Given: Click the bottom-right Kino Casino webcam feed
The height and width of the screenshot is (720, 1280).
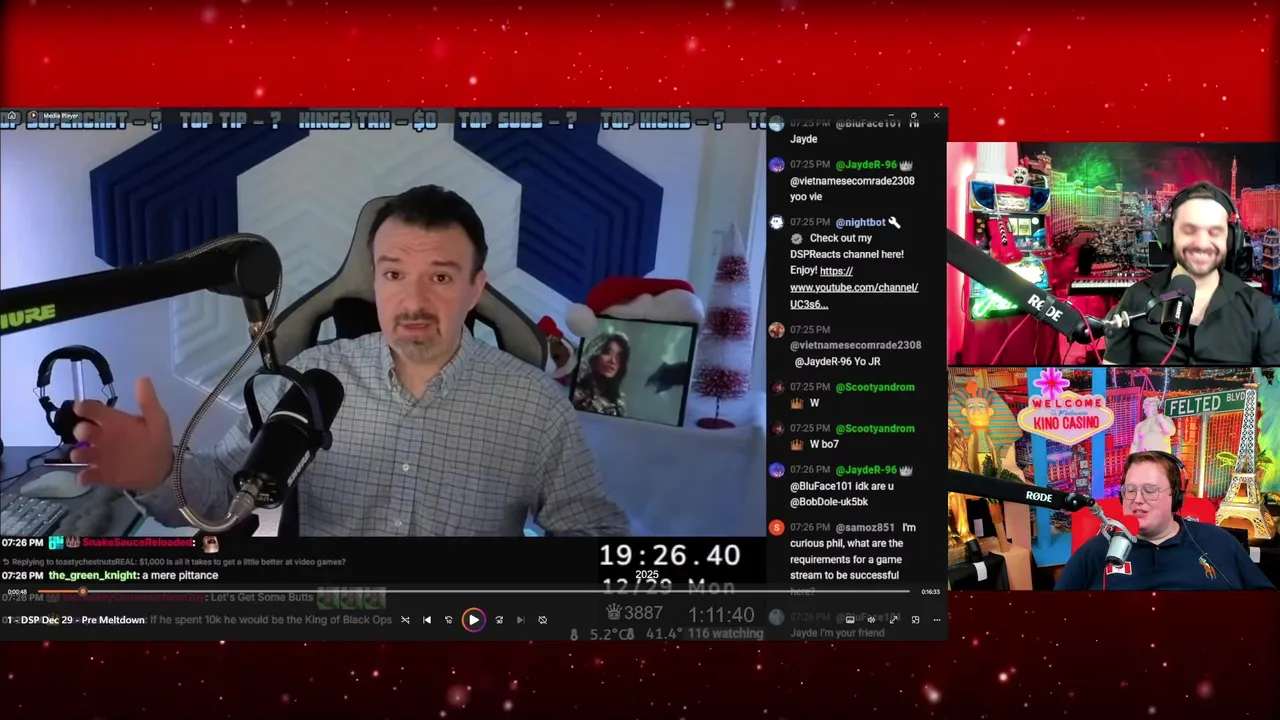Looking at the screenshot, I should point(1113,479).
